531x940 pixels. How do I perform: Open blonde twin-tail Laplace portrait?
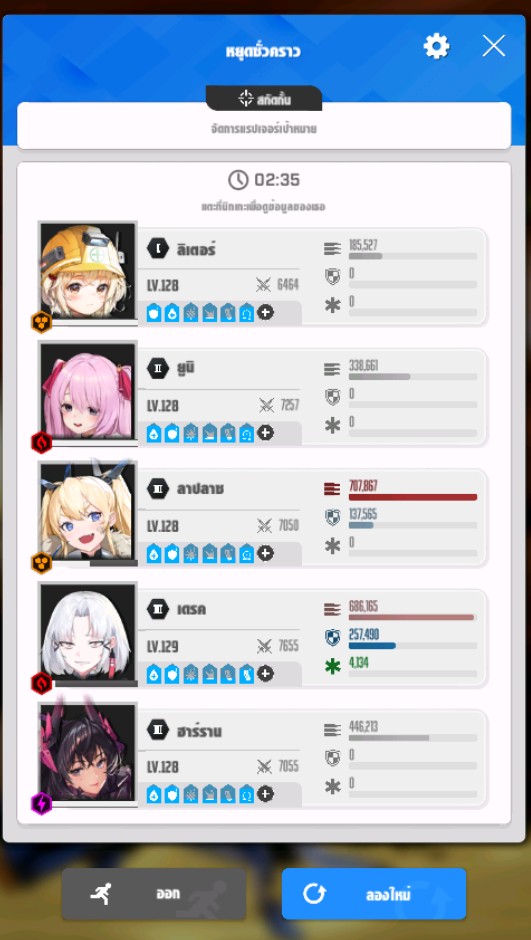[x=88, y=512]
